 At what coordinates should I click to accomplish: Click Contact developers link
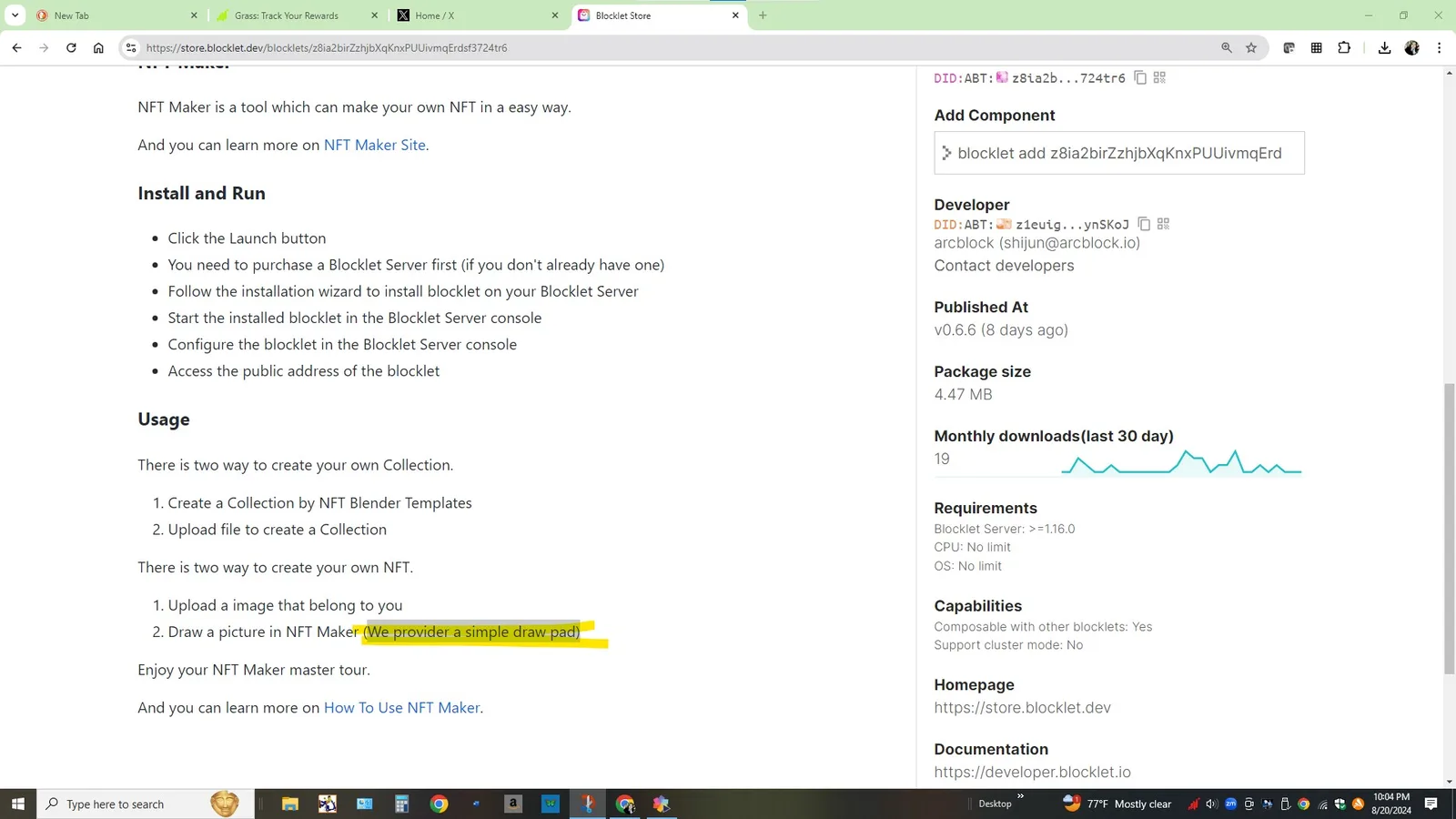(1004, 265)
